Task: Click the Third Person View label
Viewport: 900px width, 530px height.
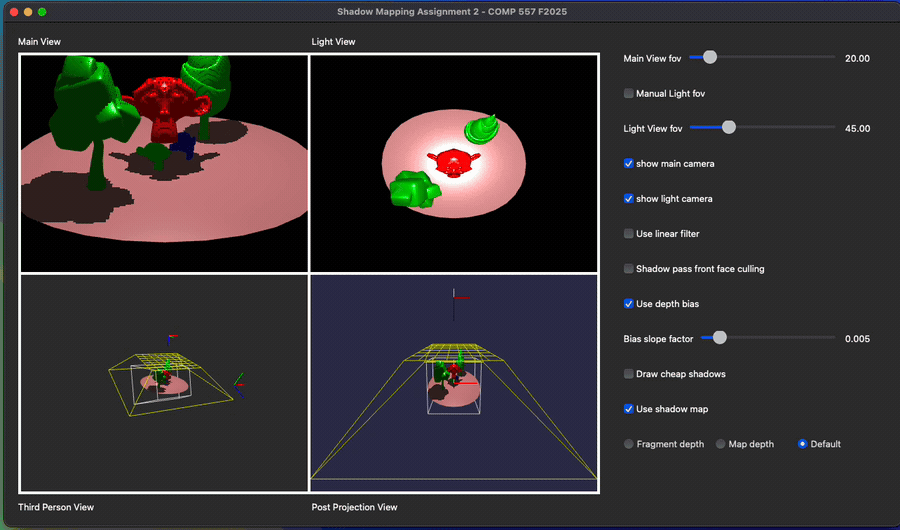Action: [56, 507]
